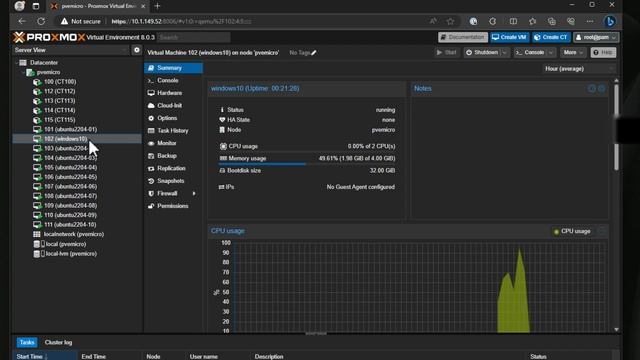
Task: Collapse the Datacenter tree node
Action: 16,62
